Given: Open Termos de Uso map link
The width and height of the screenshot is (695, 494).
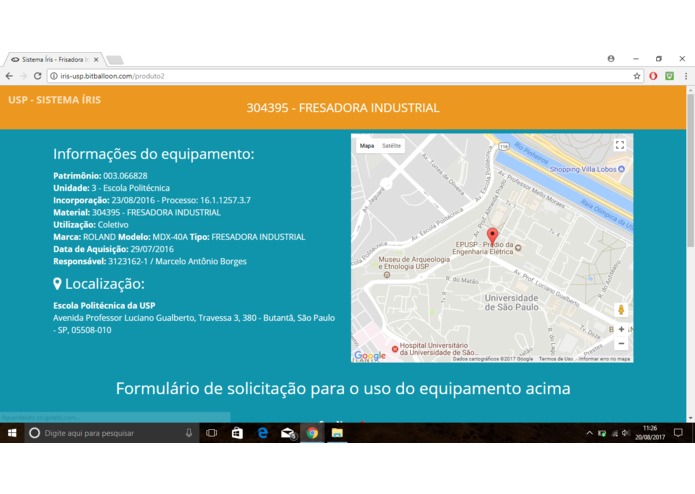Looking at the screenshot, I should (555, 359).
